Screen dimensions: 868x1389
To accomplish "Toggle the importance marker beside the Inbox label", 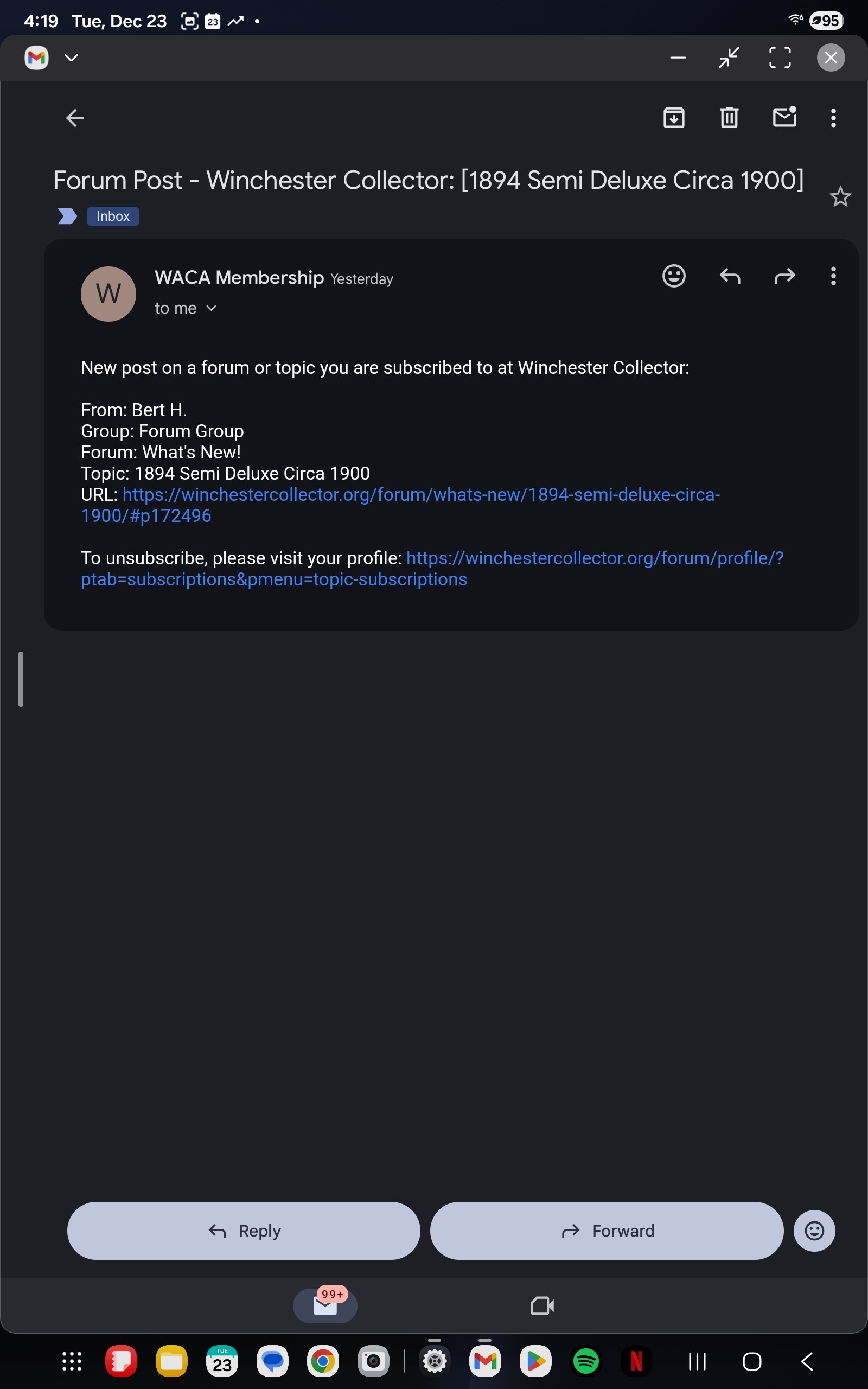I will (68, 216).
